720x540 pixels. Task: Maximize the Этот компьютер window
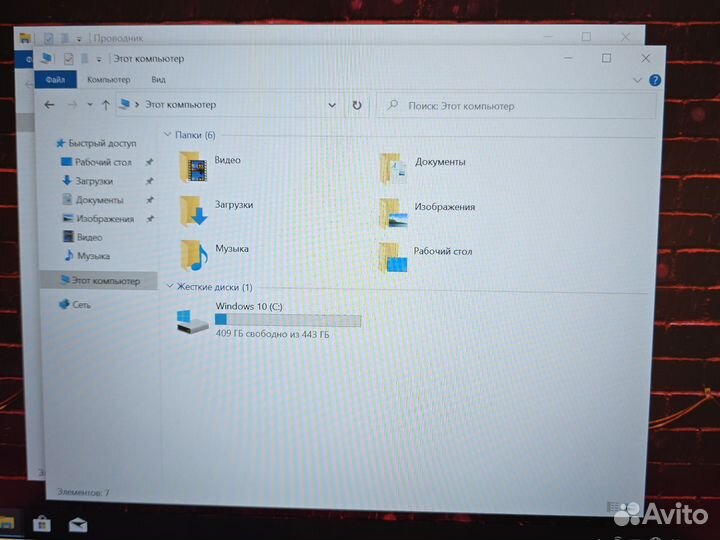pos(606,58)
